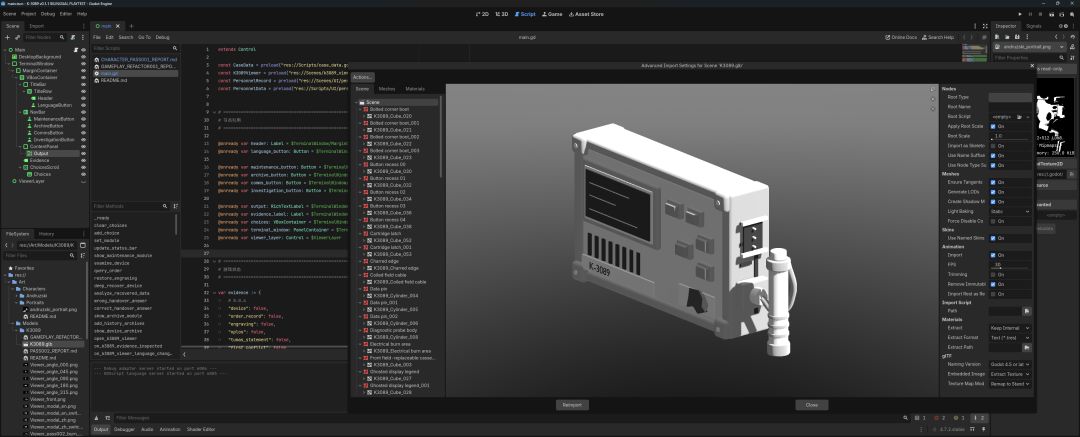Toggle alphabetical sort of methods list
The height and width of the screenshot is (437, 1080).
[176, 206]
